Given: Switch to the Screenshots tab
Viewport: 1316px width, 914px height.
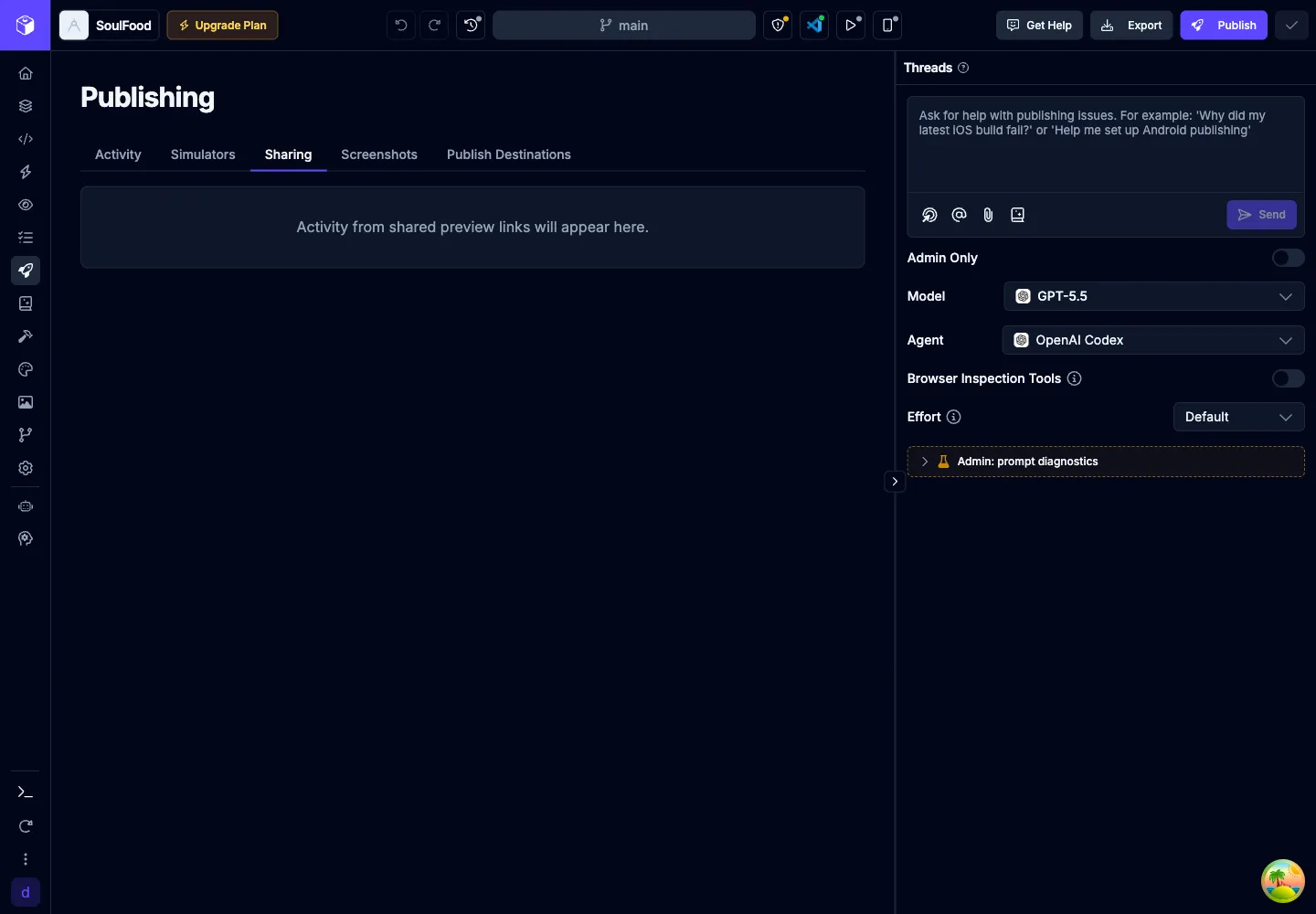Looking at the screenshot, I should [379, 154].
